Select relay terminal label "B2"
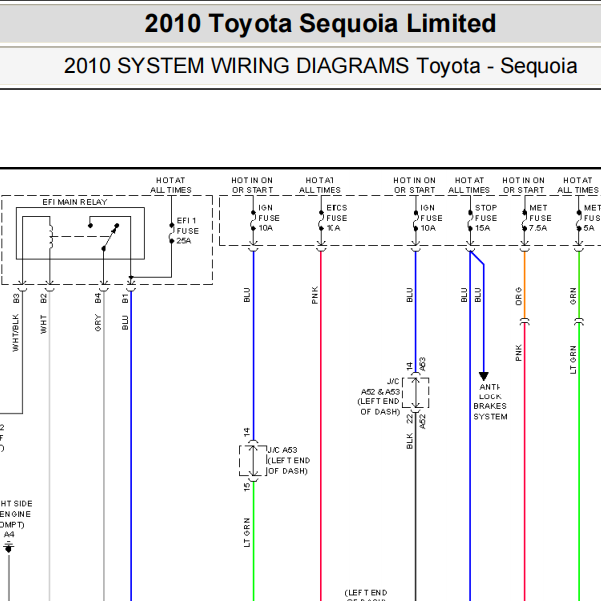Image resolution: width=601 pixels, height=601 pixels. pyautogui.click(x=43, y=298)
